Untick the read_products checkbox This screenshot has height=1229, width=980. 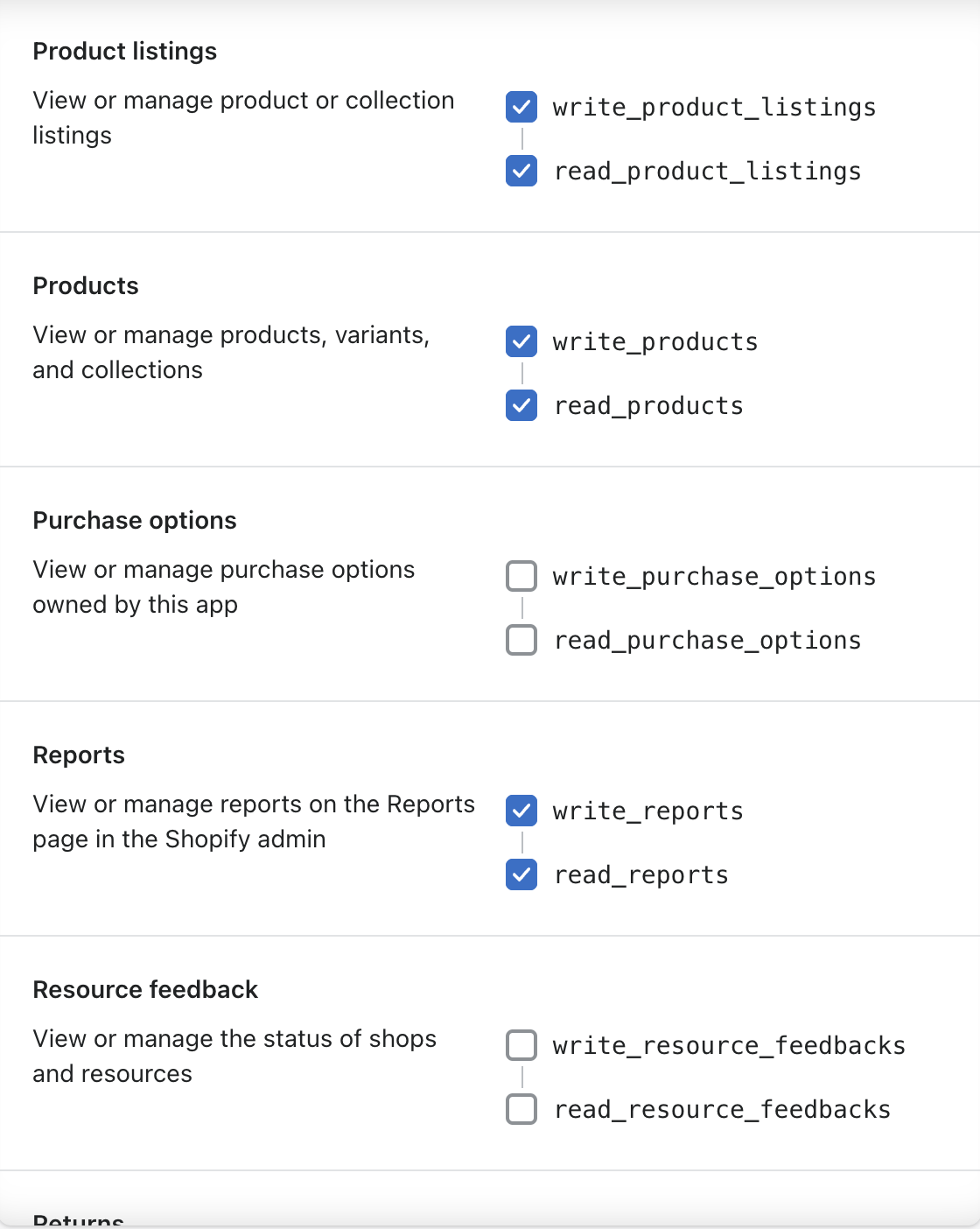(x=521, y=405)
